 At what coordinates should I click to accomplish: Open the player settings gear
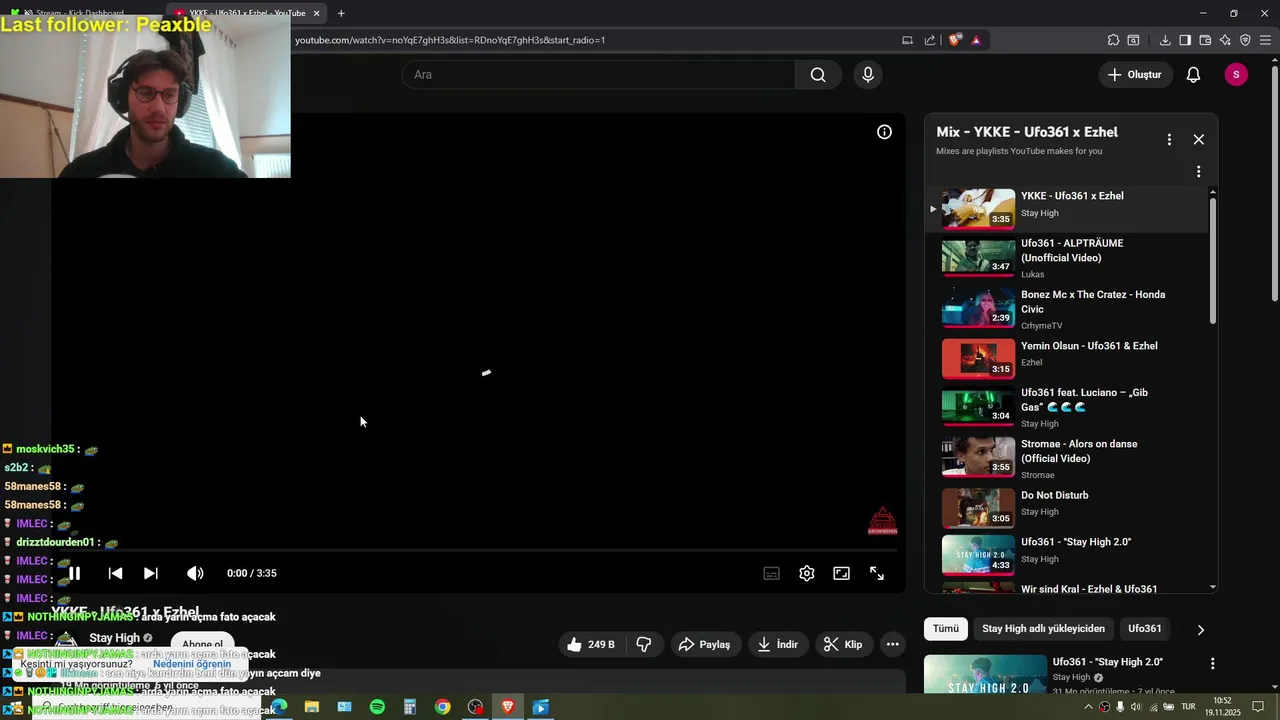[x=807, y=573]
